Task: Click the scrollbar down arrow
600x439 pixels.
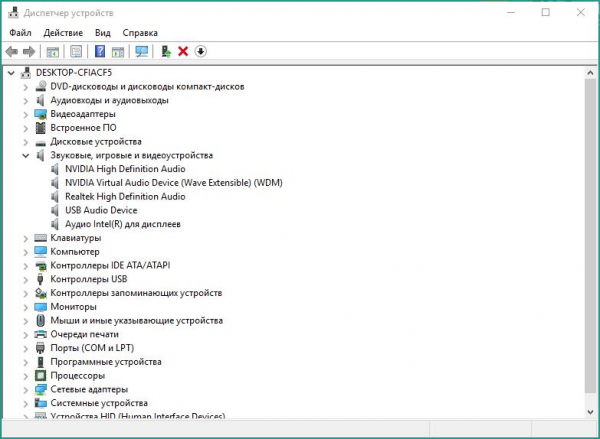Action: click(590, 412)
